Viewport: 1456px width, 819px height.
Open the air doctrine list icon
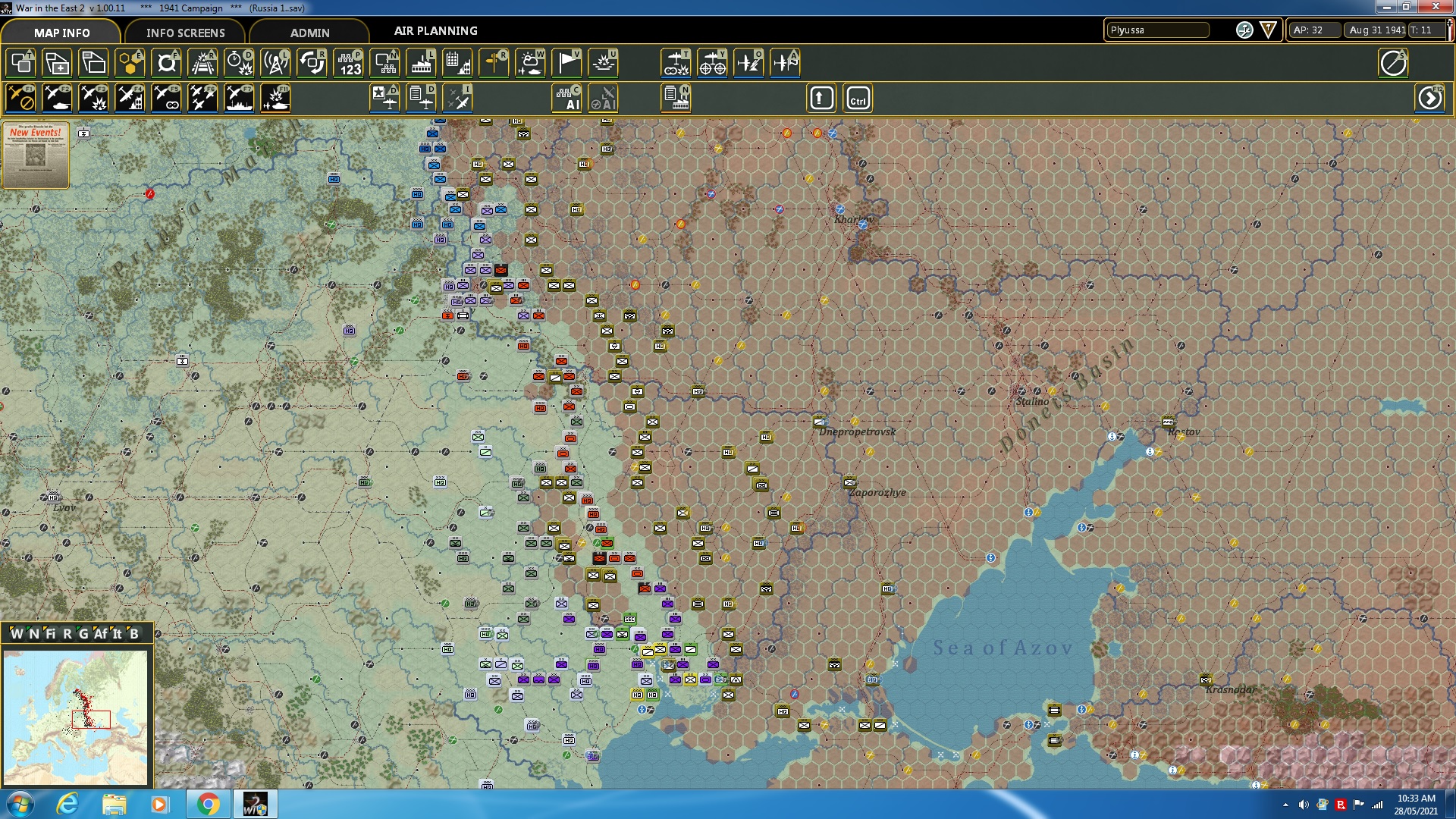click(422, 99)
